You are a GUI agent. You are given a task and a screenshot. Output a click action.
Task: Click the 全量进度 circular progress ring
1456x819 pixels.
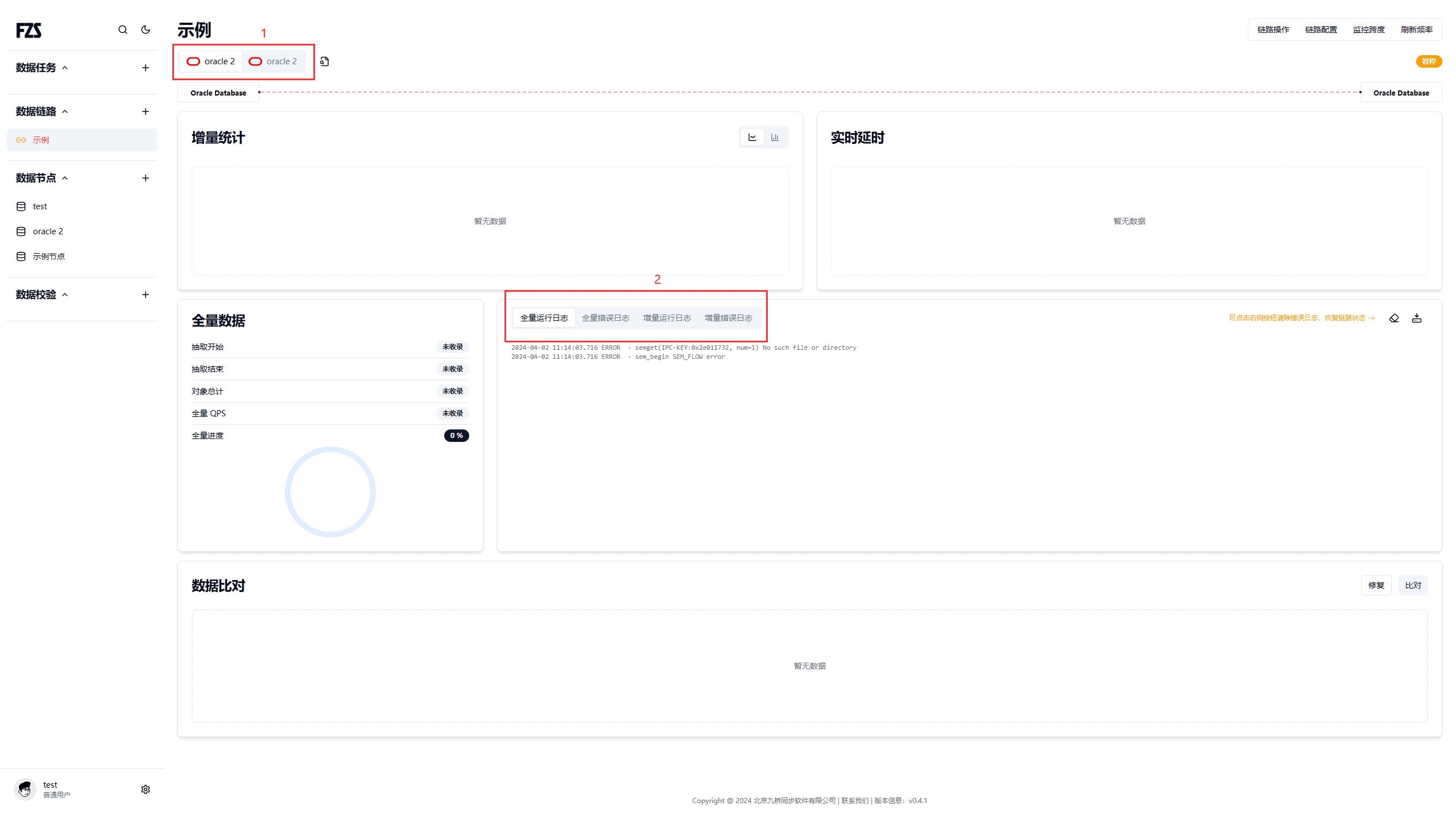pos(330,492)
